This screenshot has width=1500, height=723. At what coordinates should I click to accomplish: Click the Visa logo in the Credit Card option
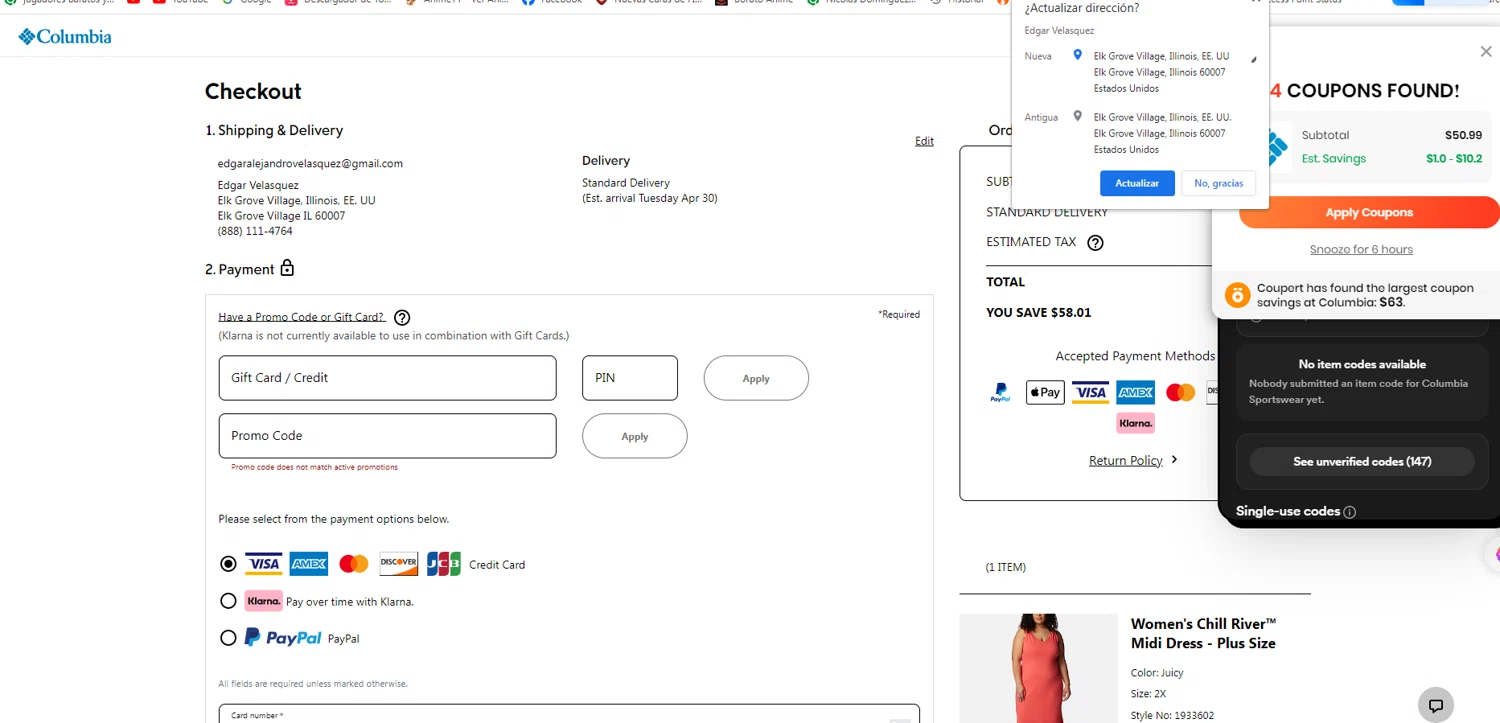pyautogui.click(x=263, y=564)
